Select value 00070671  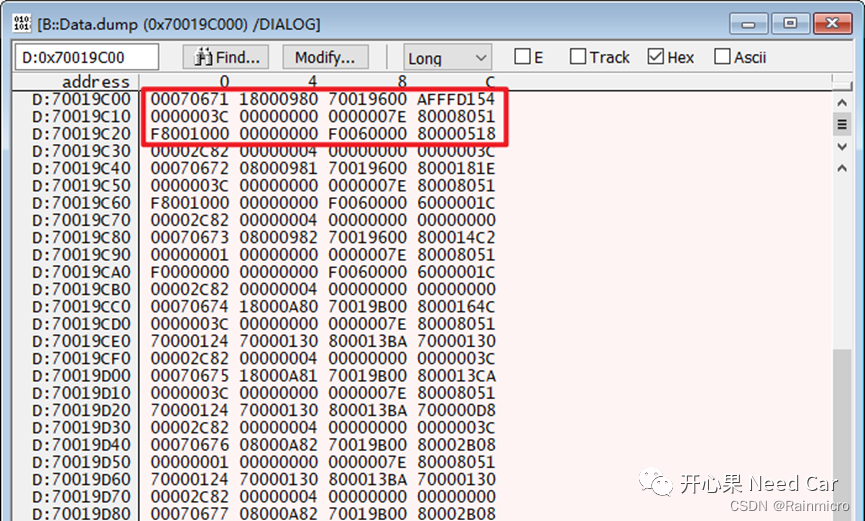(190, 99)
